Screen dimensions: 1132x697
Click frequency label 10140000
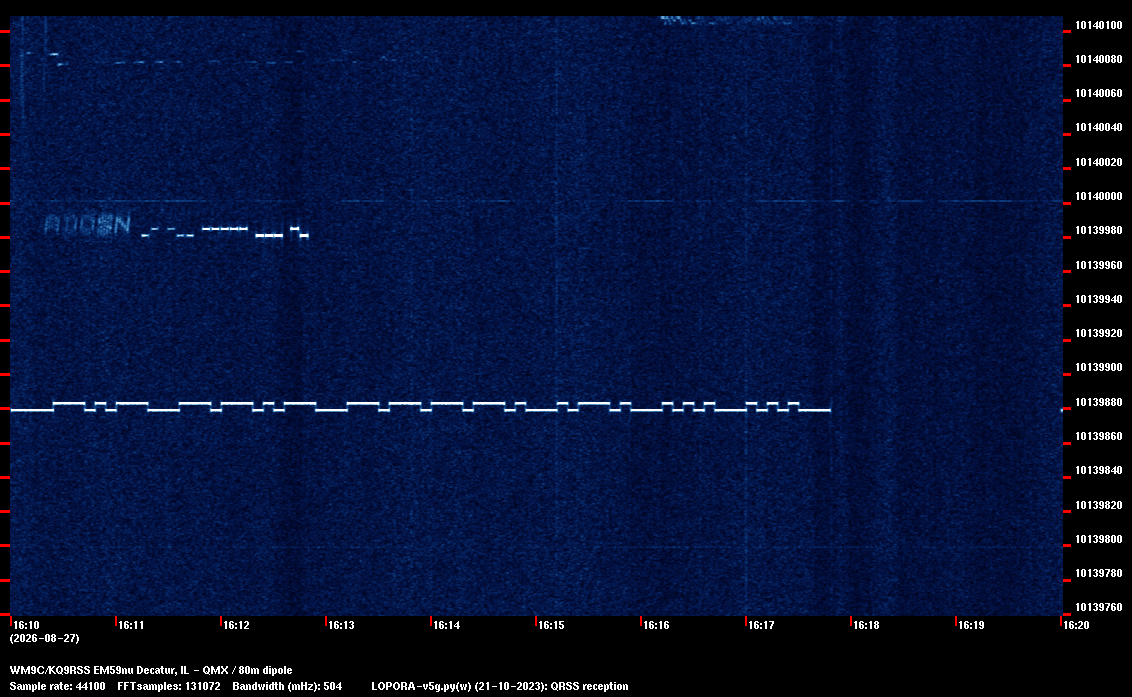click(1099, 196)
